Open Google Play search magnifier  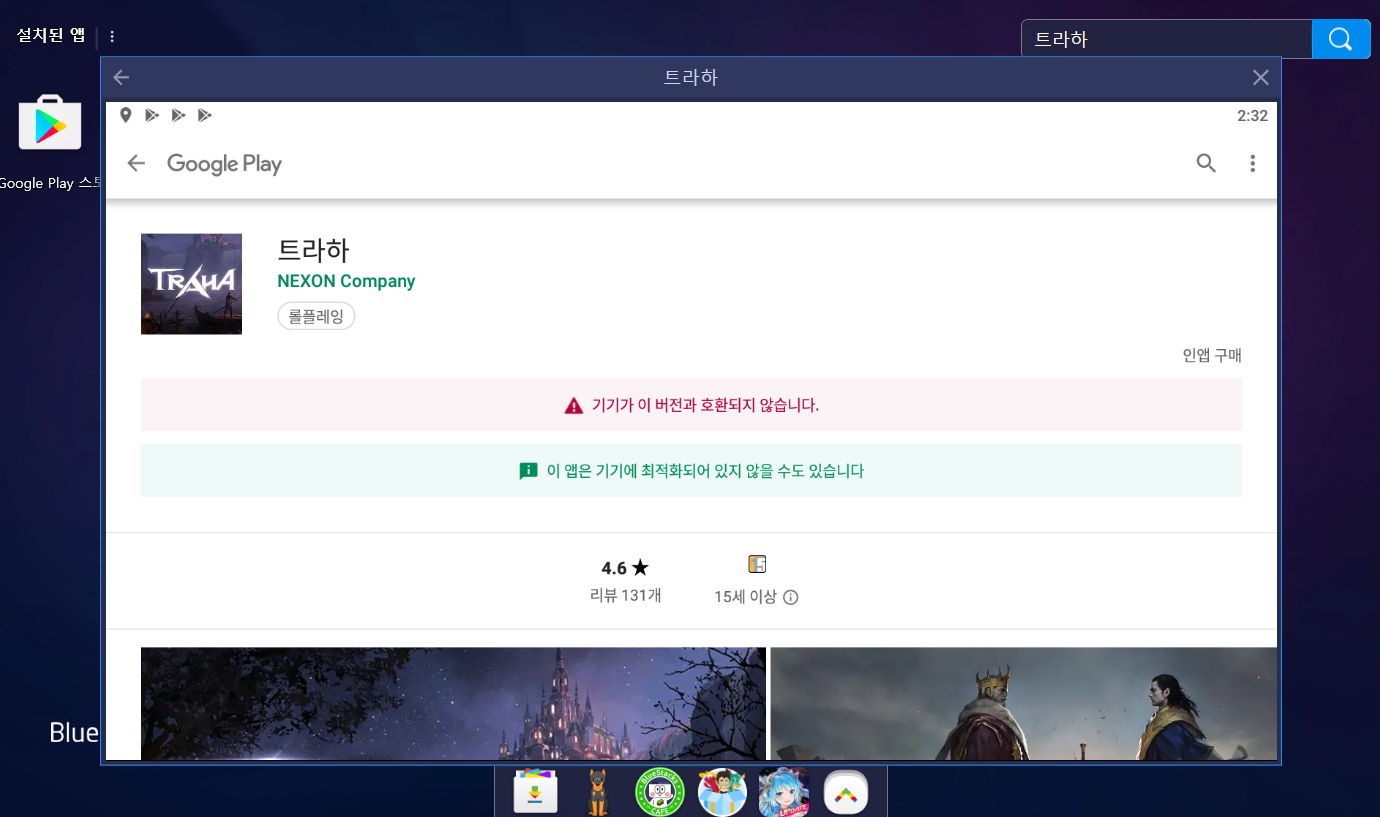pyautogui.click(x=1206, y=163)
